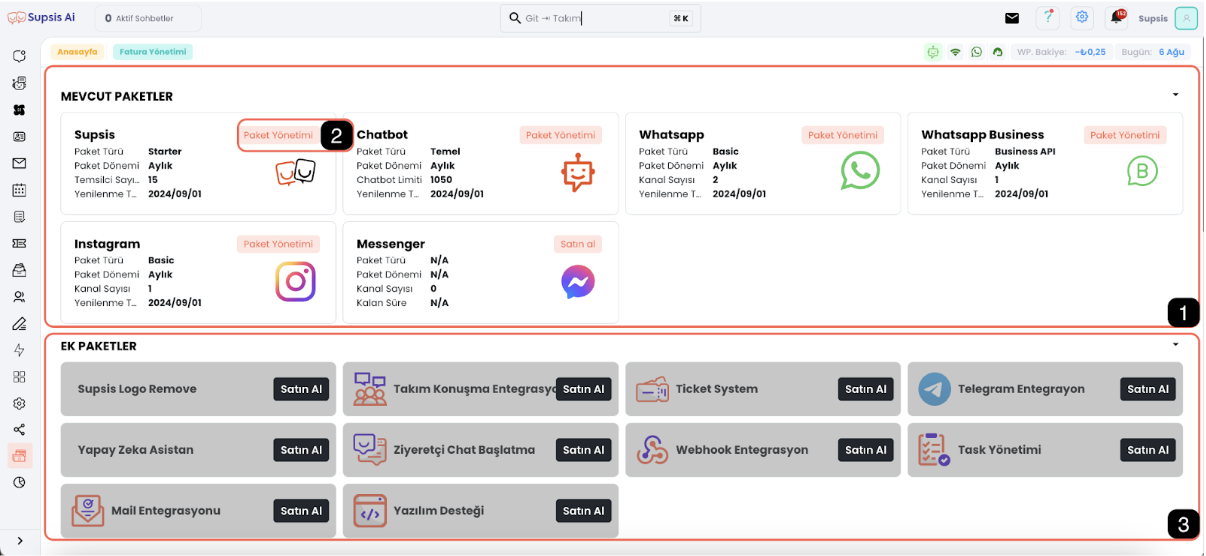Click the Webhook Entegrasyon icon
This screenshot has height=556, width=1206.
pos(653,450)
